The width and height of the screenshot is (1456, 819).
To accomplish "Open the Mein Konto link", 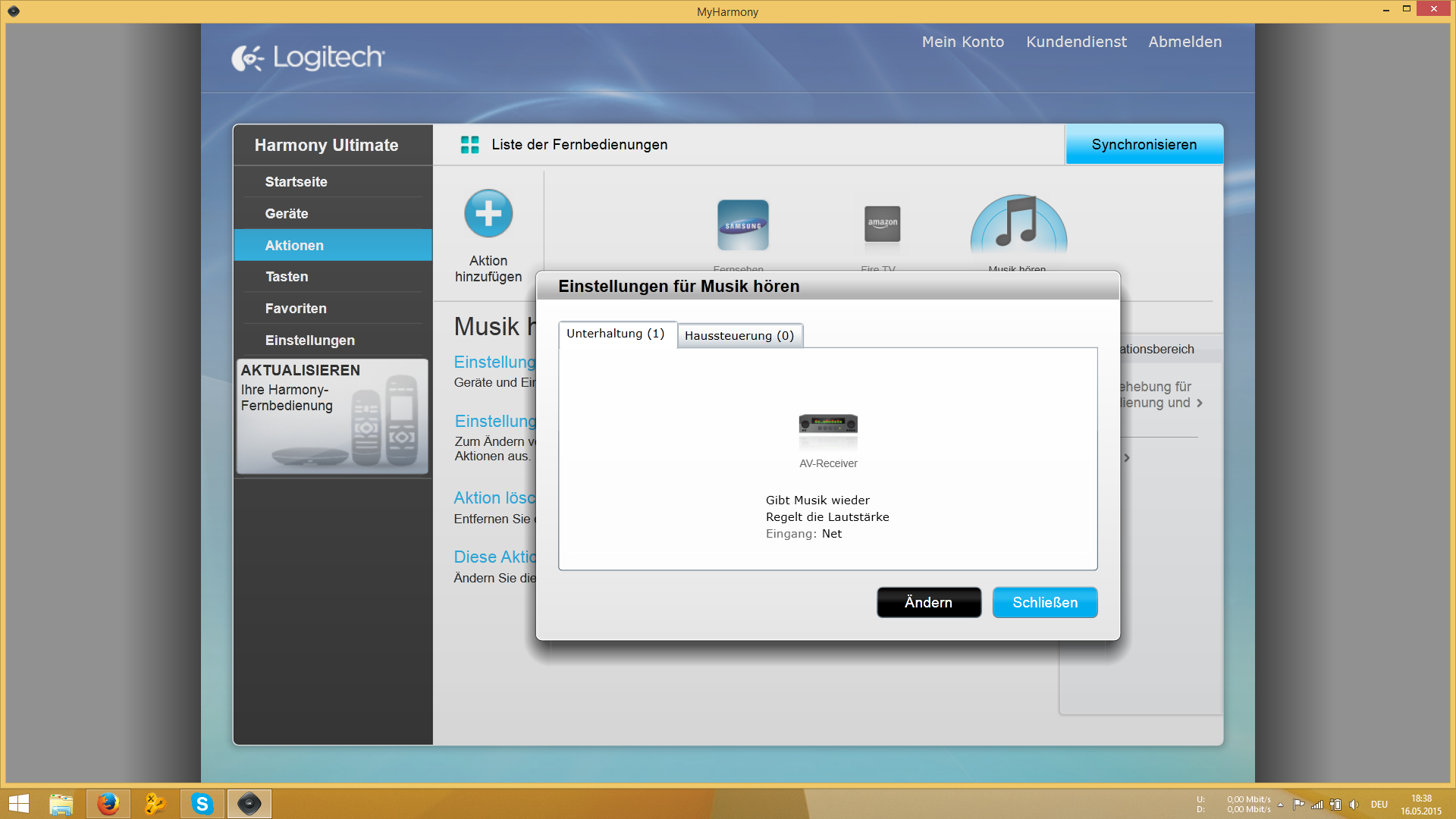I will (962, 42).
